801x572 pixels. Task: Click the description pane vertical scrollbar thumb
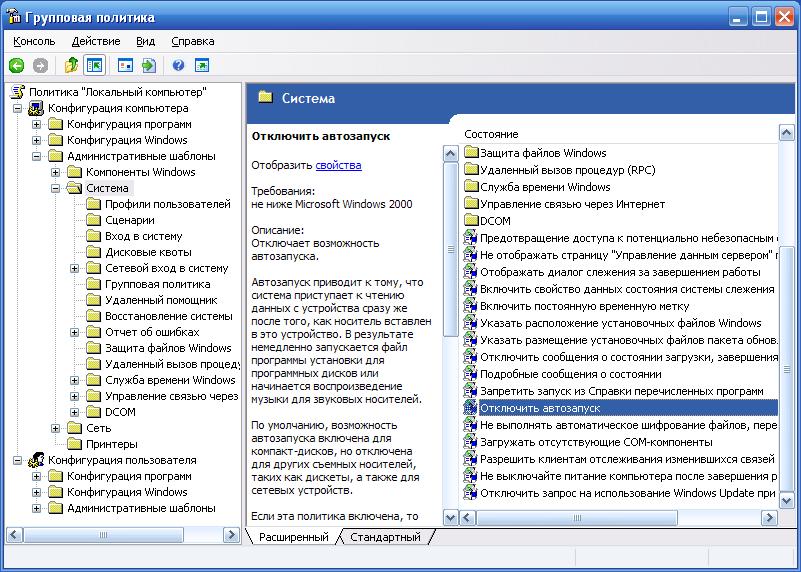pyautogui.click(x=450, y=249)
